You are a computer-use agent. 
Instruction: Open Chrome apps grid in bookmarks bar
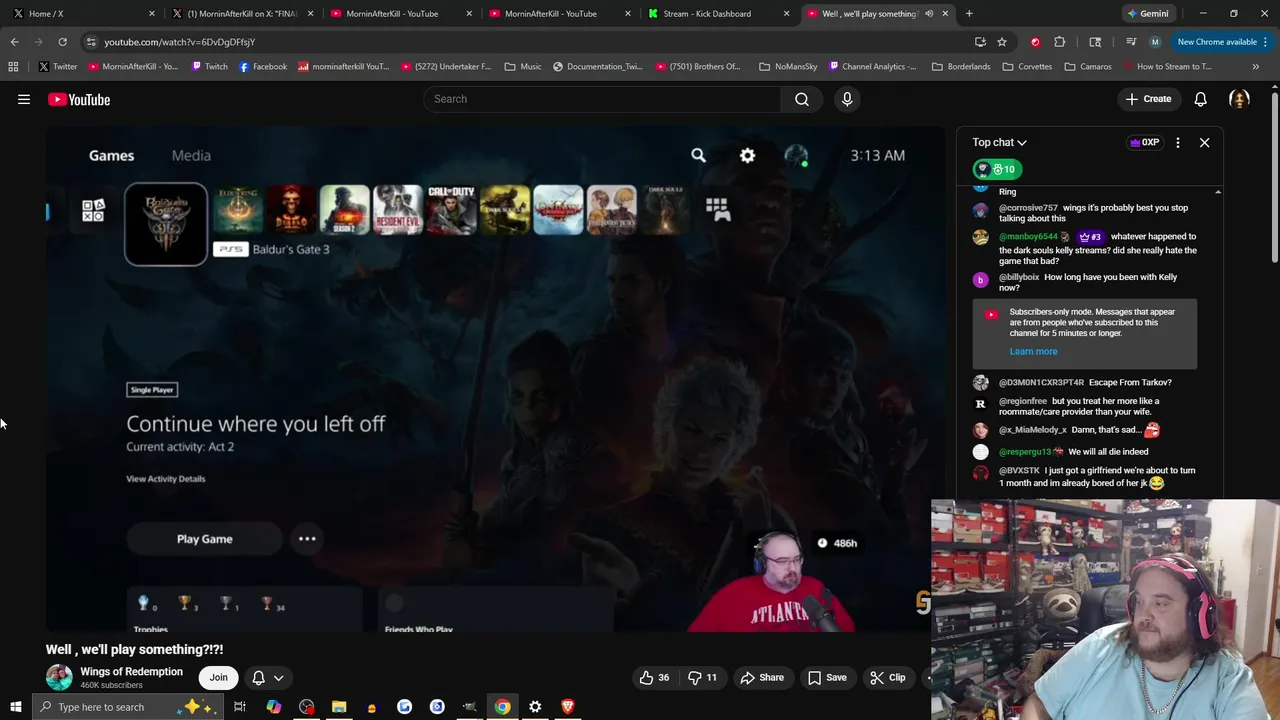[13, 66]
